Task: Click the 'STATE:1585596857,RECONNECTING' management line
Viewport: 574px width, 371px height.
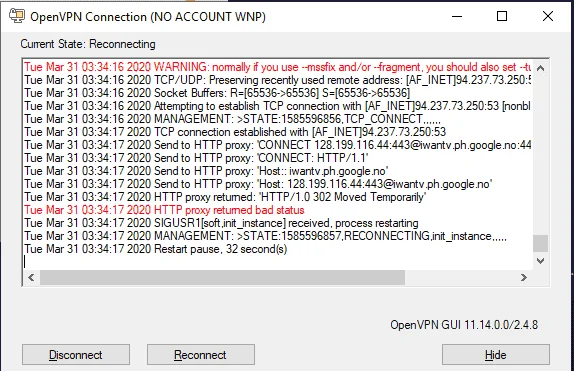Action: click(265, 236)
